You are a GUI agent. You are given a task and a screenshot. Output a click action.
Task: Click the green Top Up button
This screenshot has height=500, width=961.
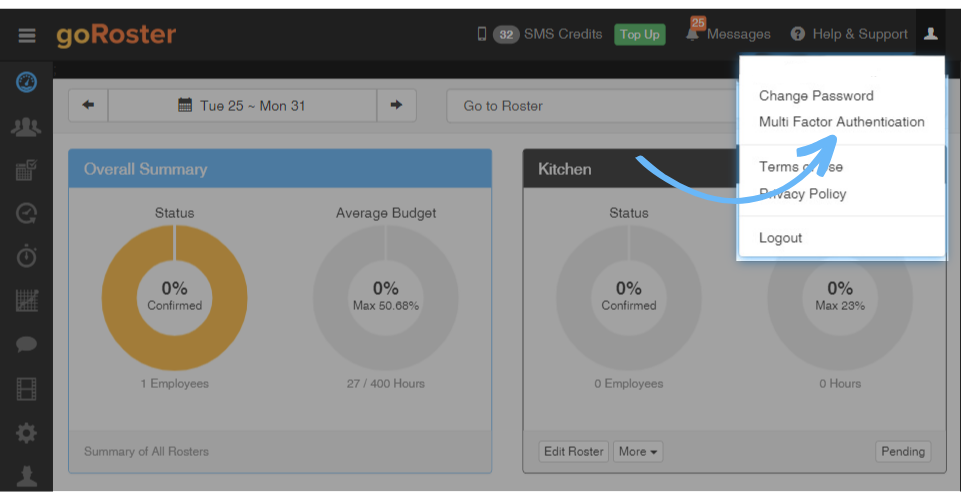640,34
